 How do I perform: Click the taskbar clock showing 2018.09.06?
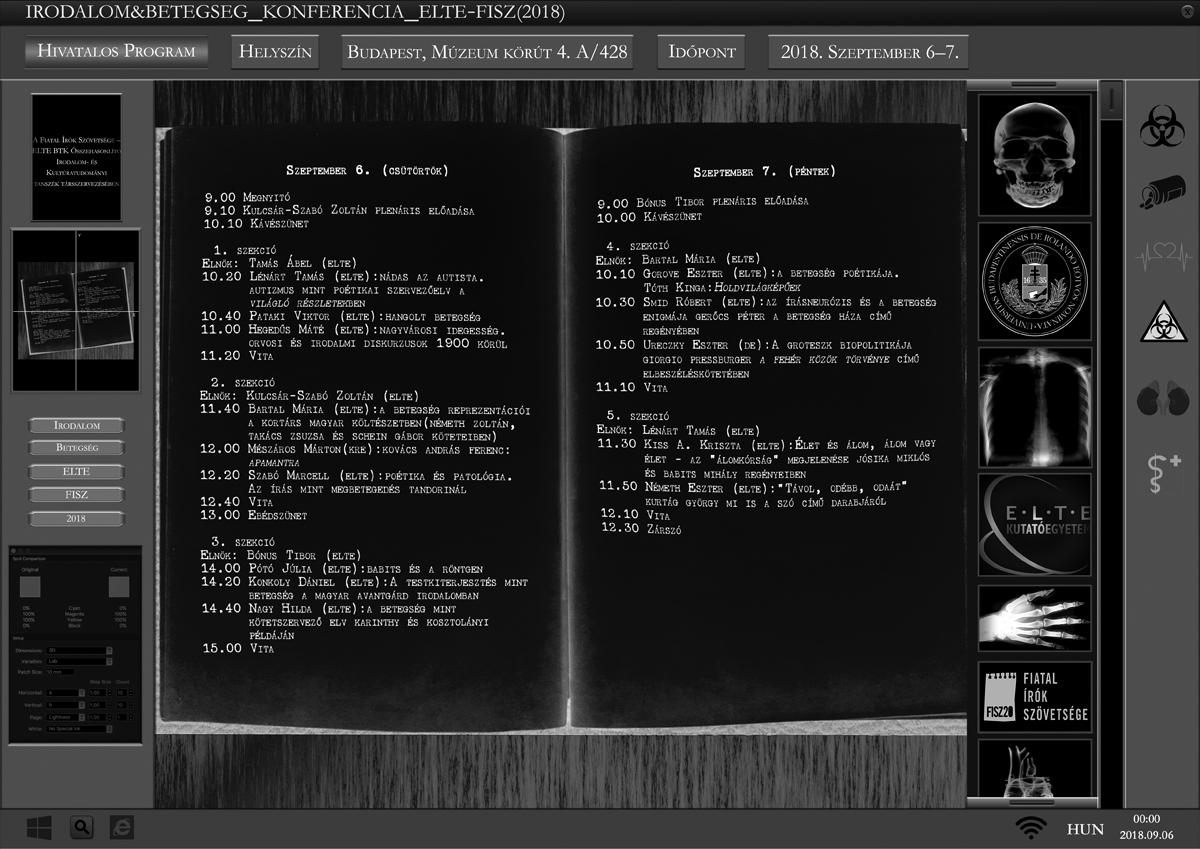coord(1146,826)
